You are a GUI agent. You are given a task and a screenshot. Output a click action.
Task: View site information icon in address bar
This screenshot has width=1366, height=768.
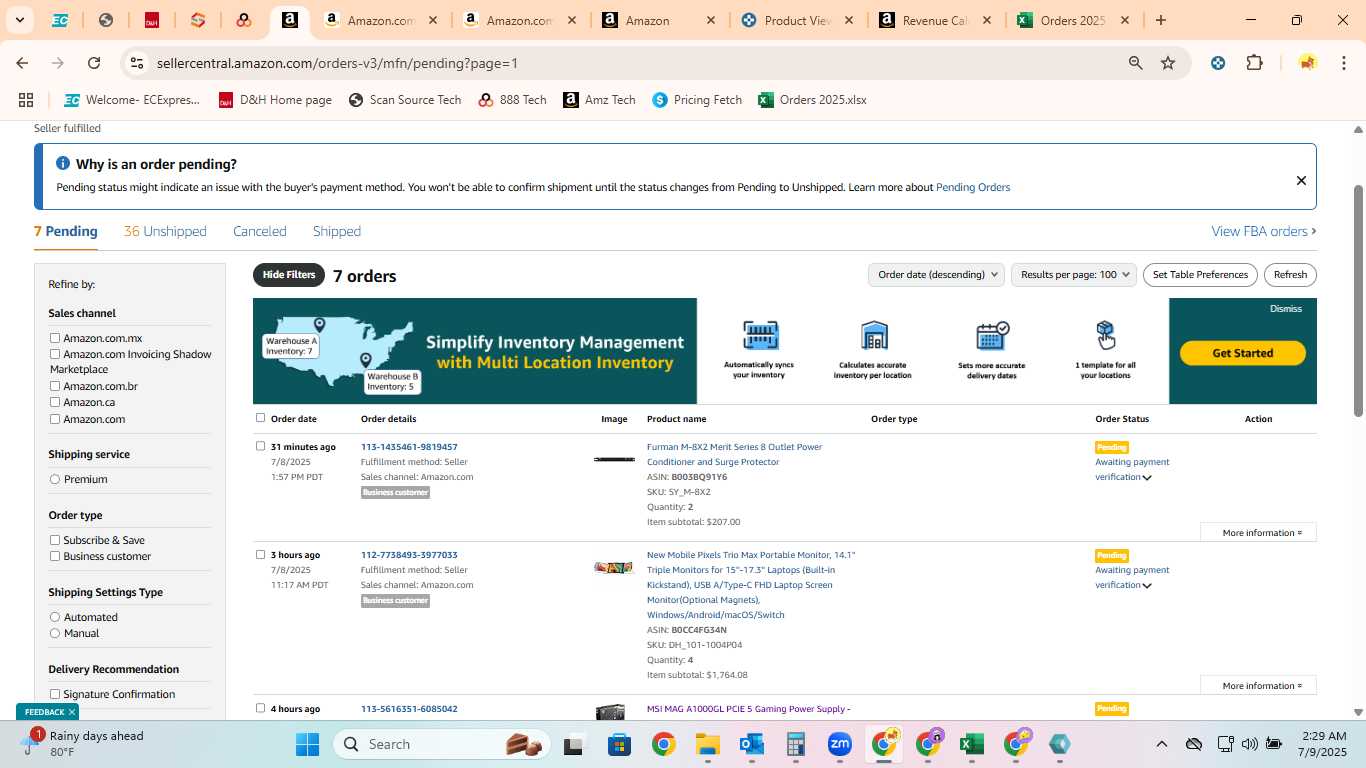coord(137,63)
